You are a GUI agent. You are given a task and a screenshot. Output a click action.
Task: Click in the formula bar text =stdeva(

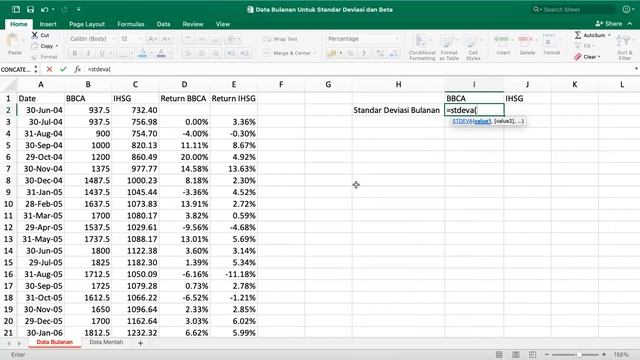99,69
